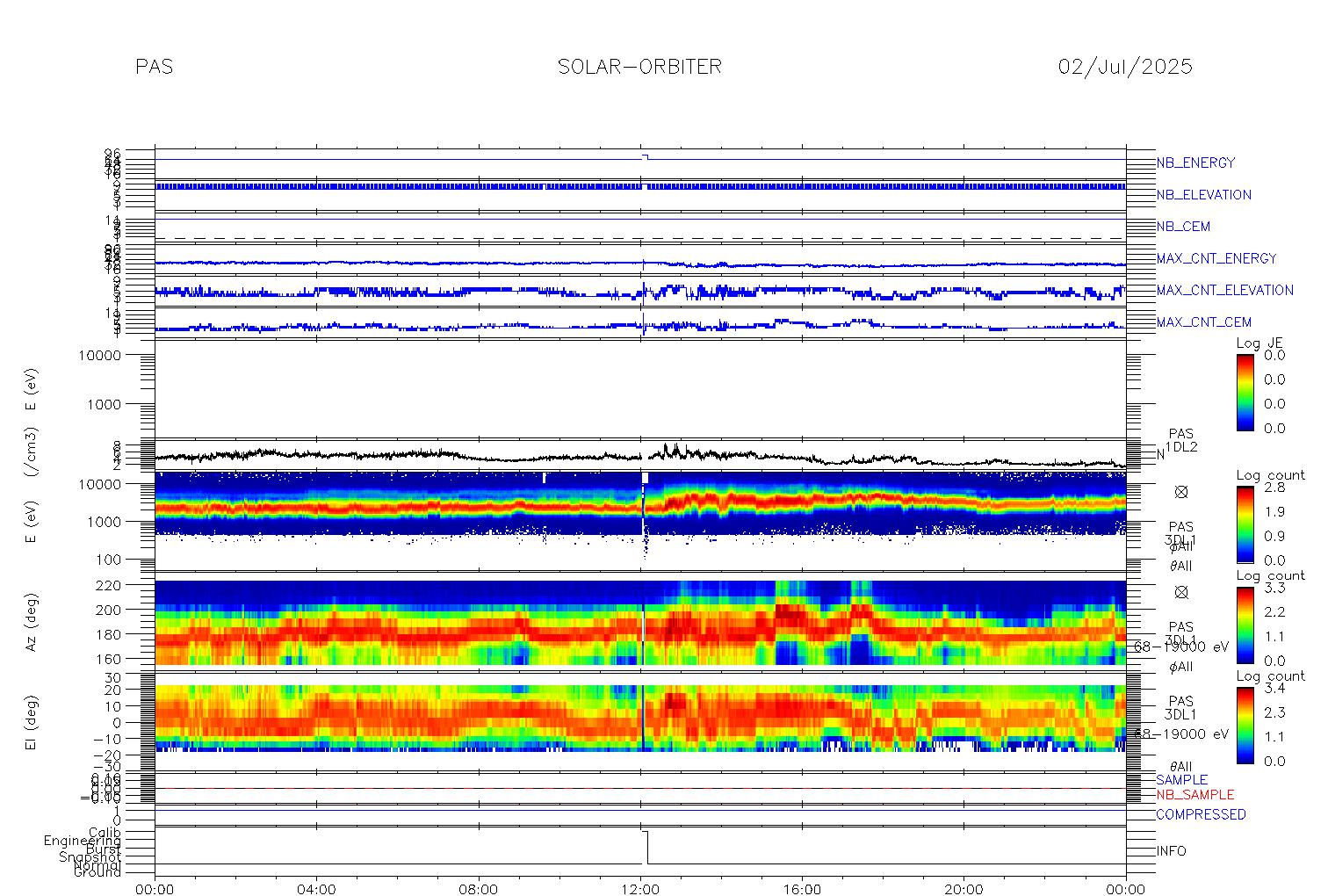This screenshot has height=896, width=1328.
Task: Click the Snapshot mode label
Action: (90, 856)
